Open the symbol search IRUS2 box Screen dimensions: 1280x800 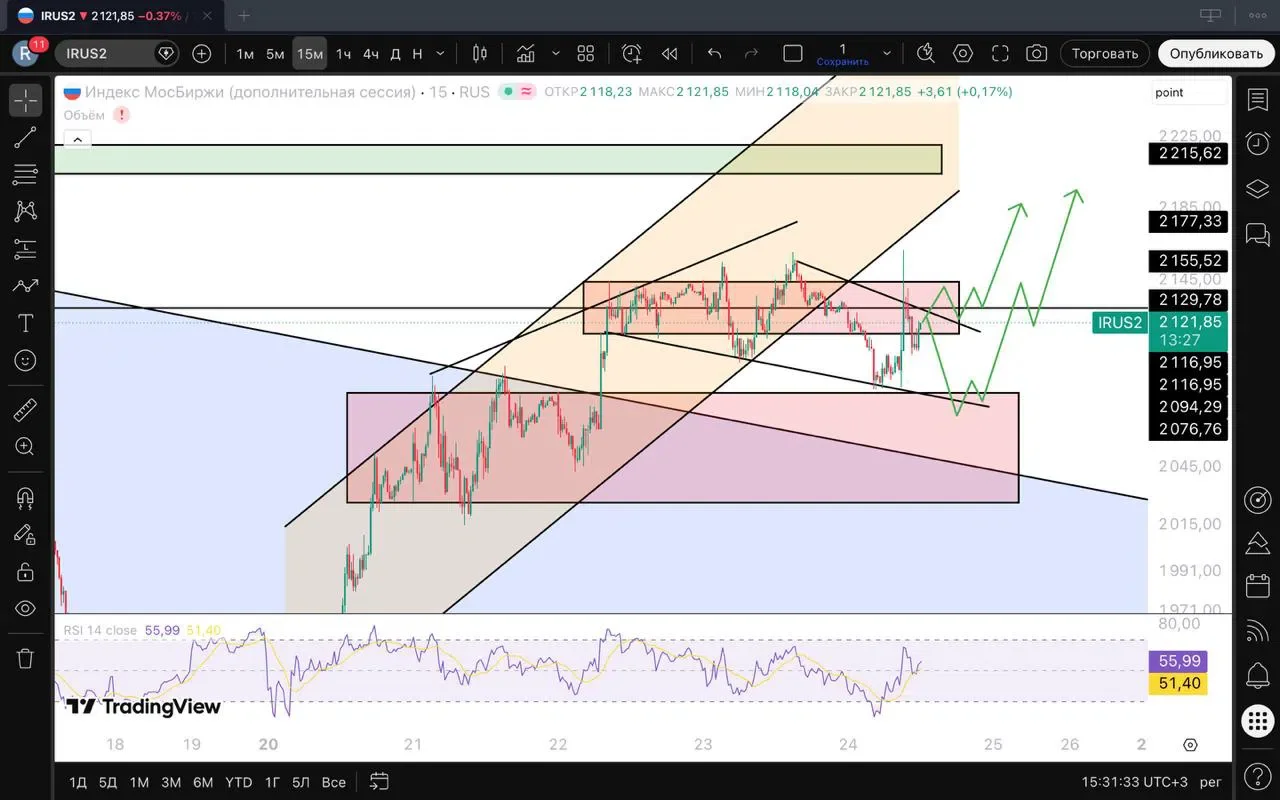117,53
